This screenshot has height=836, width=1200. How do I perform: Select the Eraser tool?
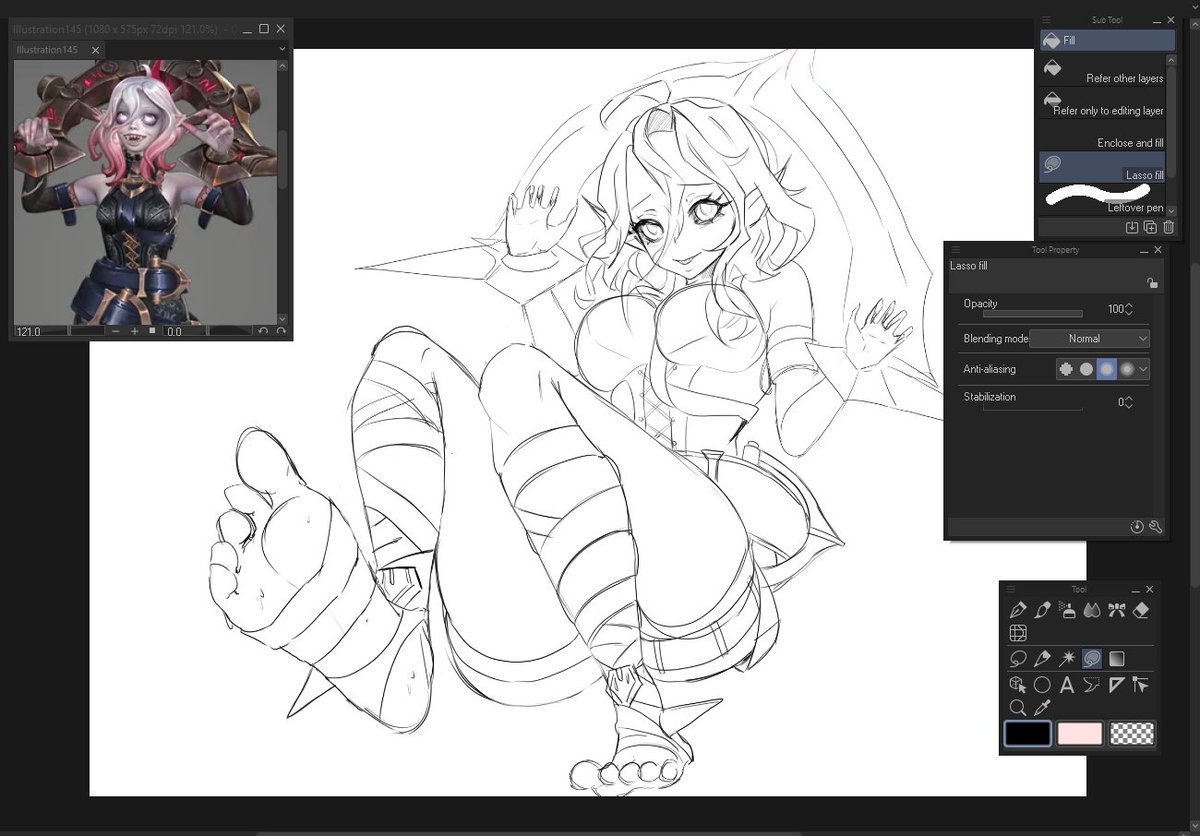click(1141, 609)
